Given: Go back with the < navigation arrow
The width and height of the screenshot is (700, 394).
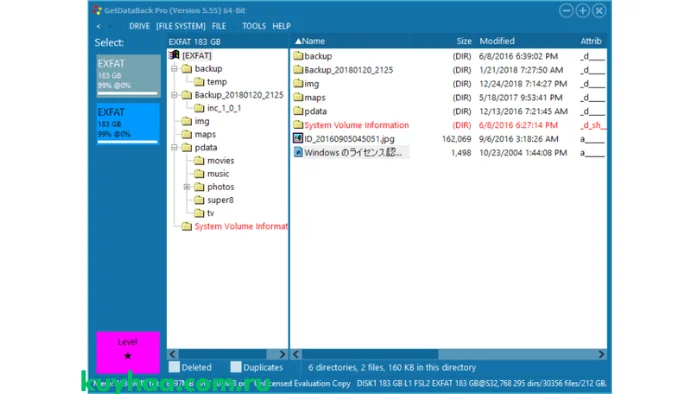Looking at the screenshot, I should (x=98, y=26).
